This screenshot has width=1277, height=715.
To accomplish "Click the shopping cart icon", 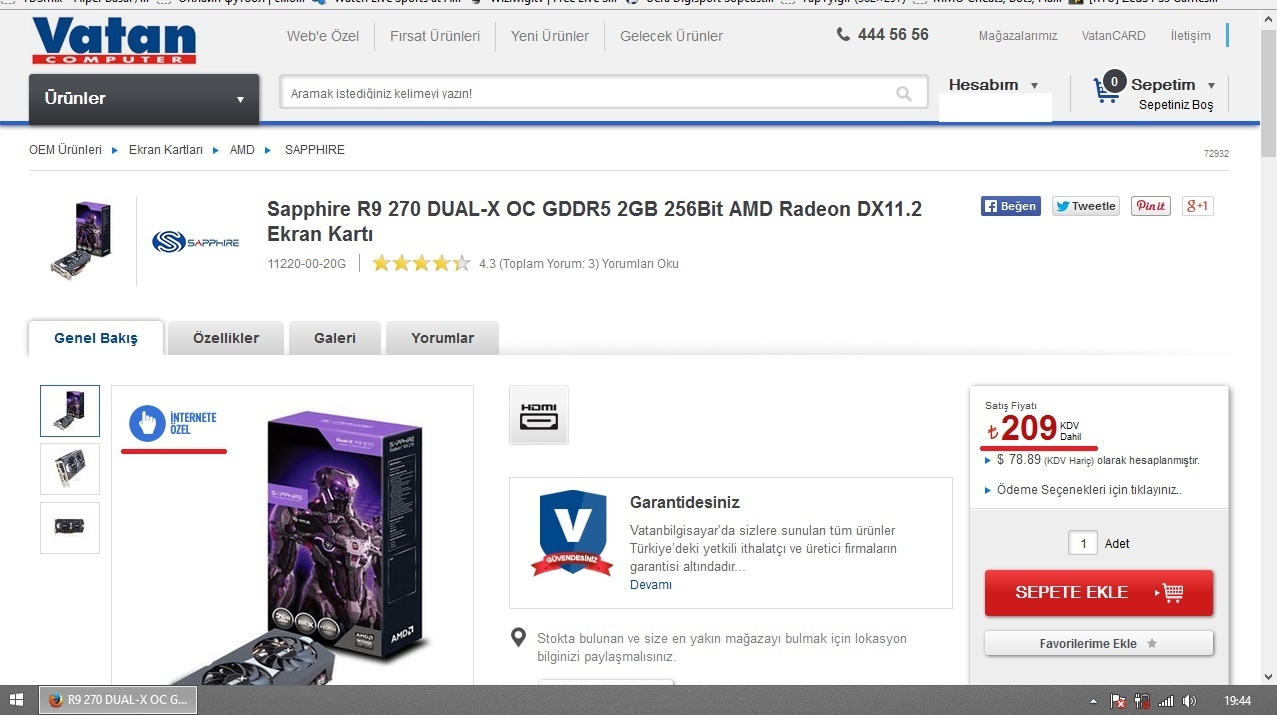I will 1106,91.
